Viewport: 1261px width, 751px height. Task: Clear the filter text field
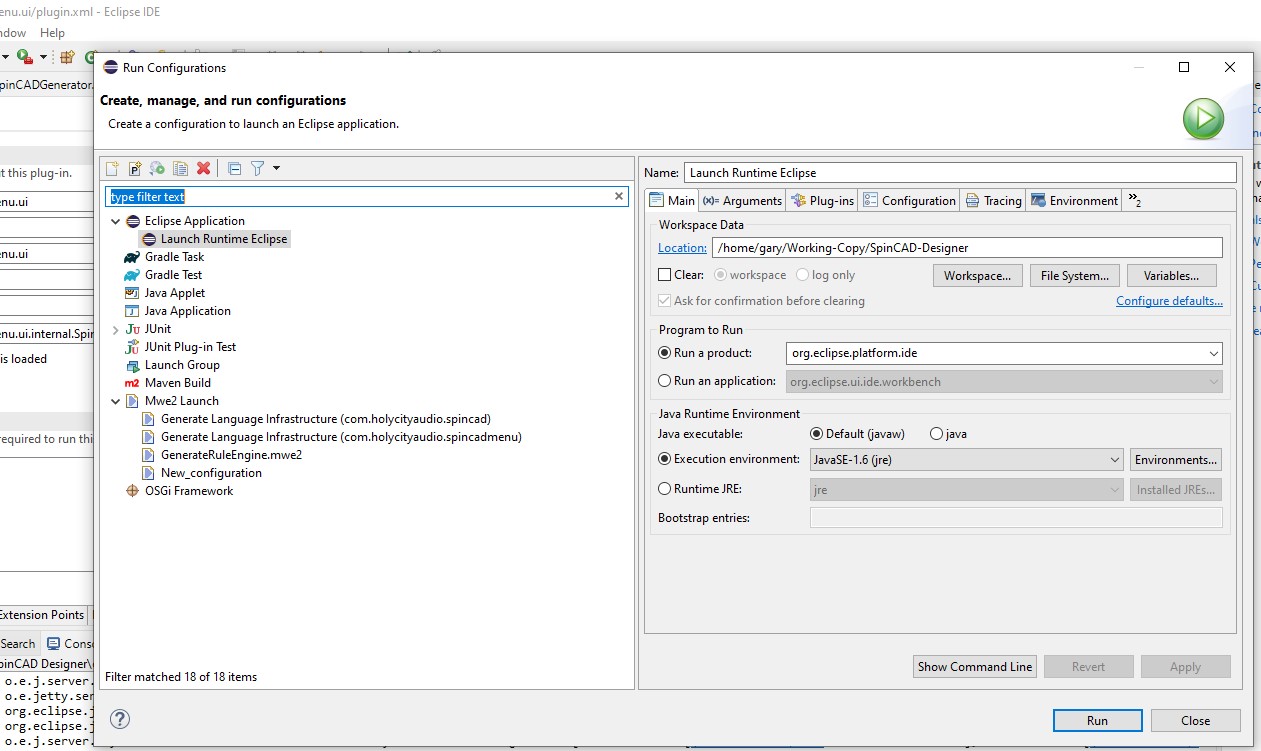(619, 197)
